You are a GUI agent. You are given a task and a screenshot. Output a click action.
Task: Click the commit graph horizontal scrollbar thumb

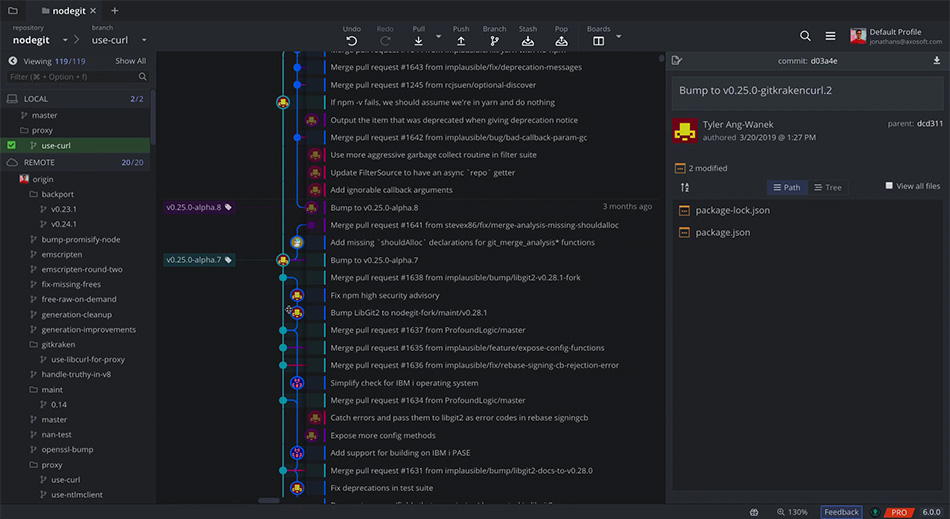click(269, 501)
